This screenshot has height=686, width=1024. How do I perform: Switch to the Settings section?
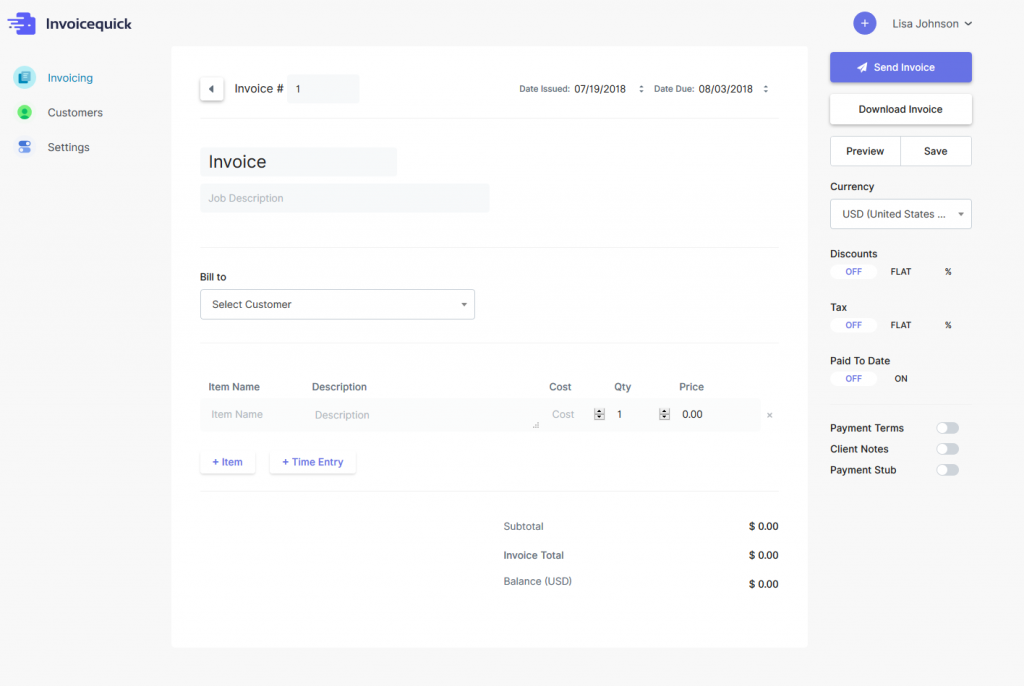[68, 146]
